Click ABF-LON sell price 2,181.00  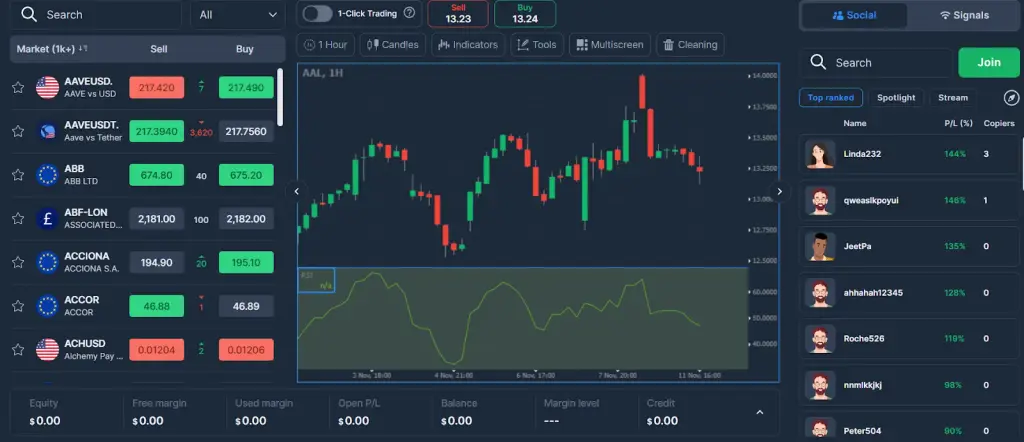[x=157, y=219]
